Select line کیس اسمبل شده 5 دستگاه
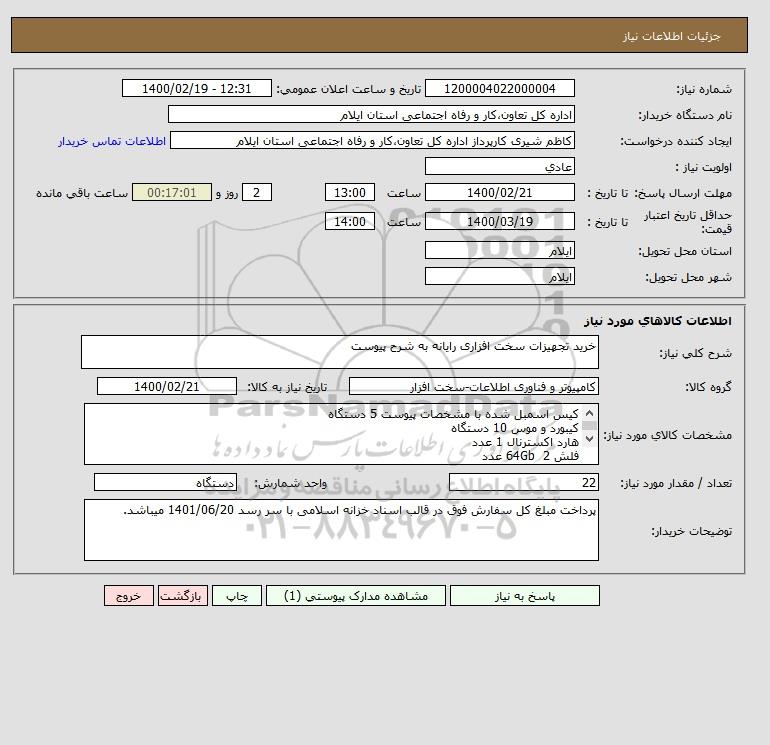The image size is (770, 745). coord(453,414)
